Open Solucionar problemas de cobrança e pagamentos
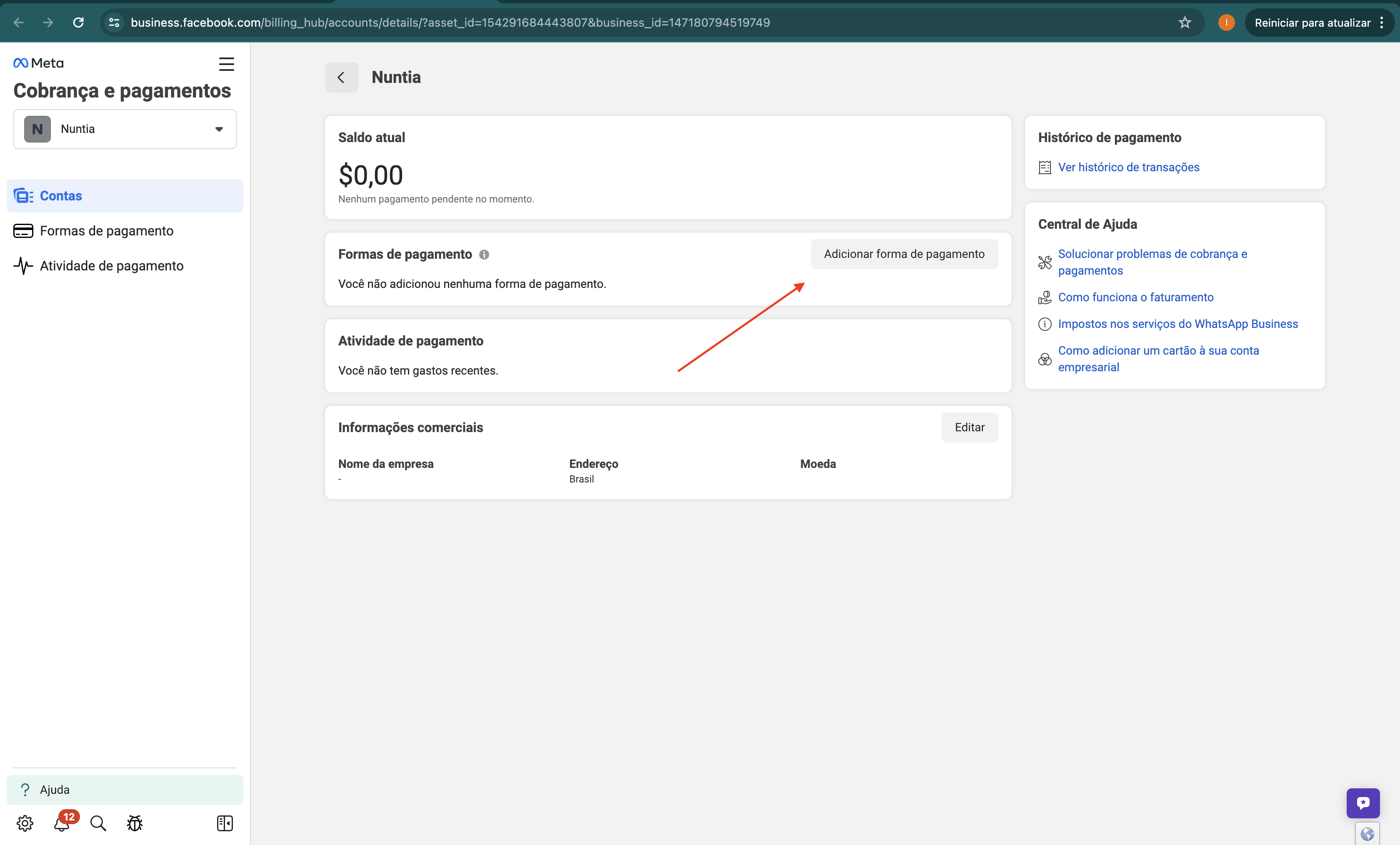Image resolution: width=1400 pixels, height=845 pixels. 1152,262
